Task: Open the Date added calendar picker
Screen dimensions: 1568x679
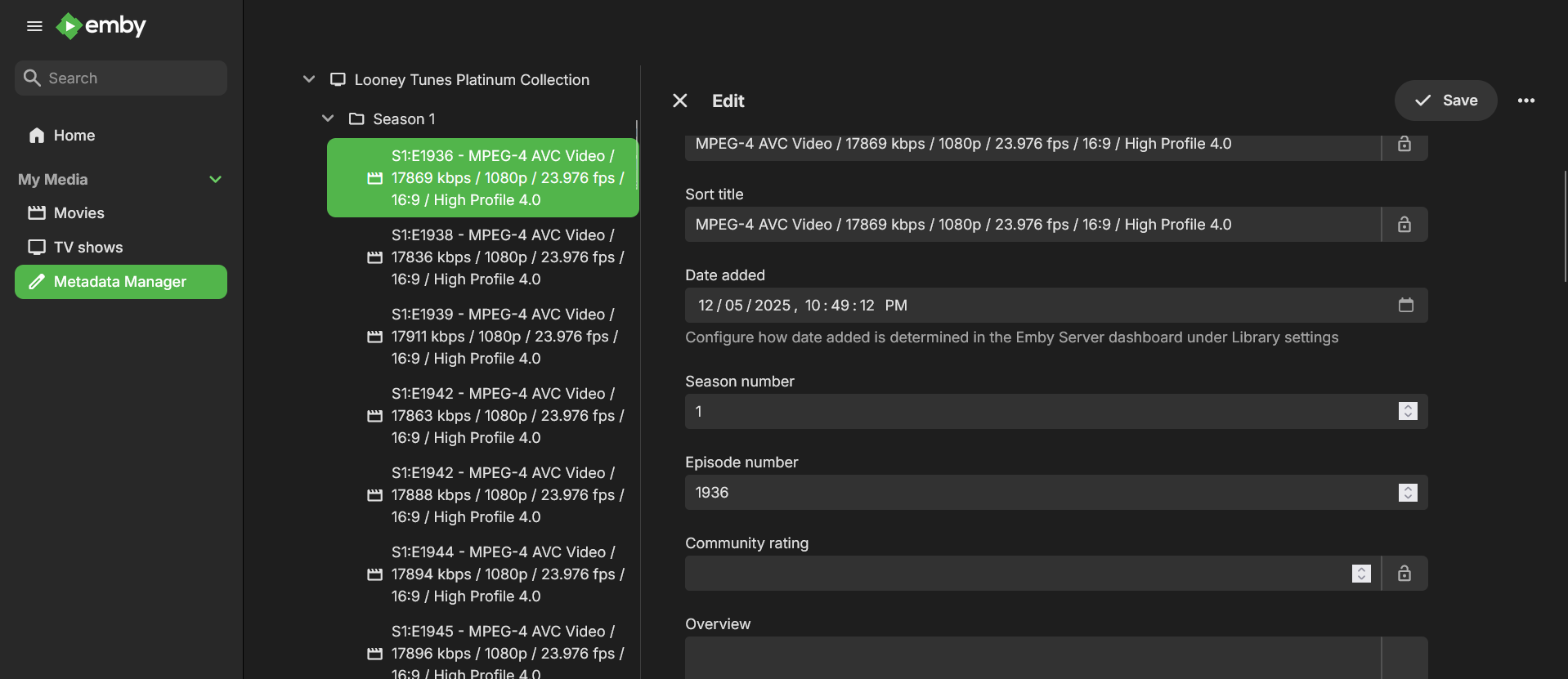Action: pyautogui.click(x=1405, y=305)
